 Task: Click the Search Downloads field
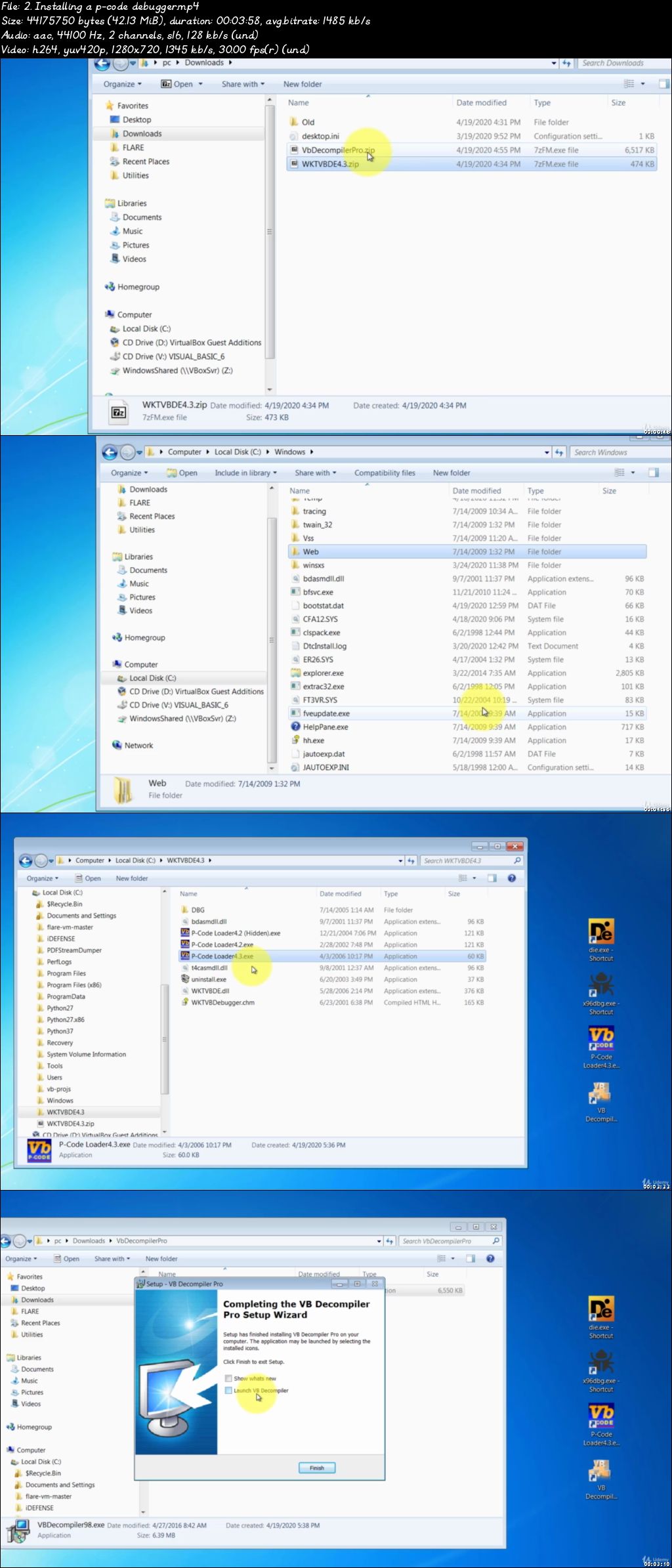click(623, 63)
